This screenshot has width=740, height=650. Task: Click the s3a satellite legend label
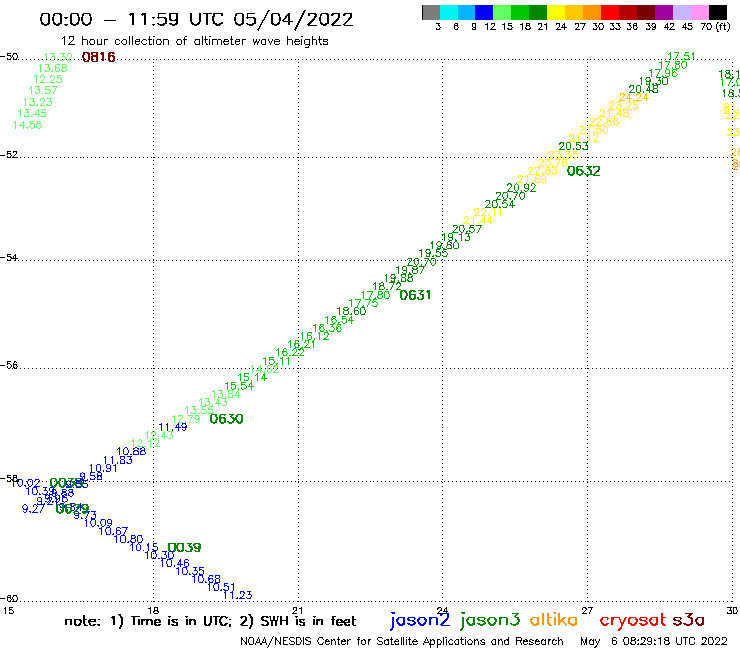point(689,620)
